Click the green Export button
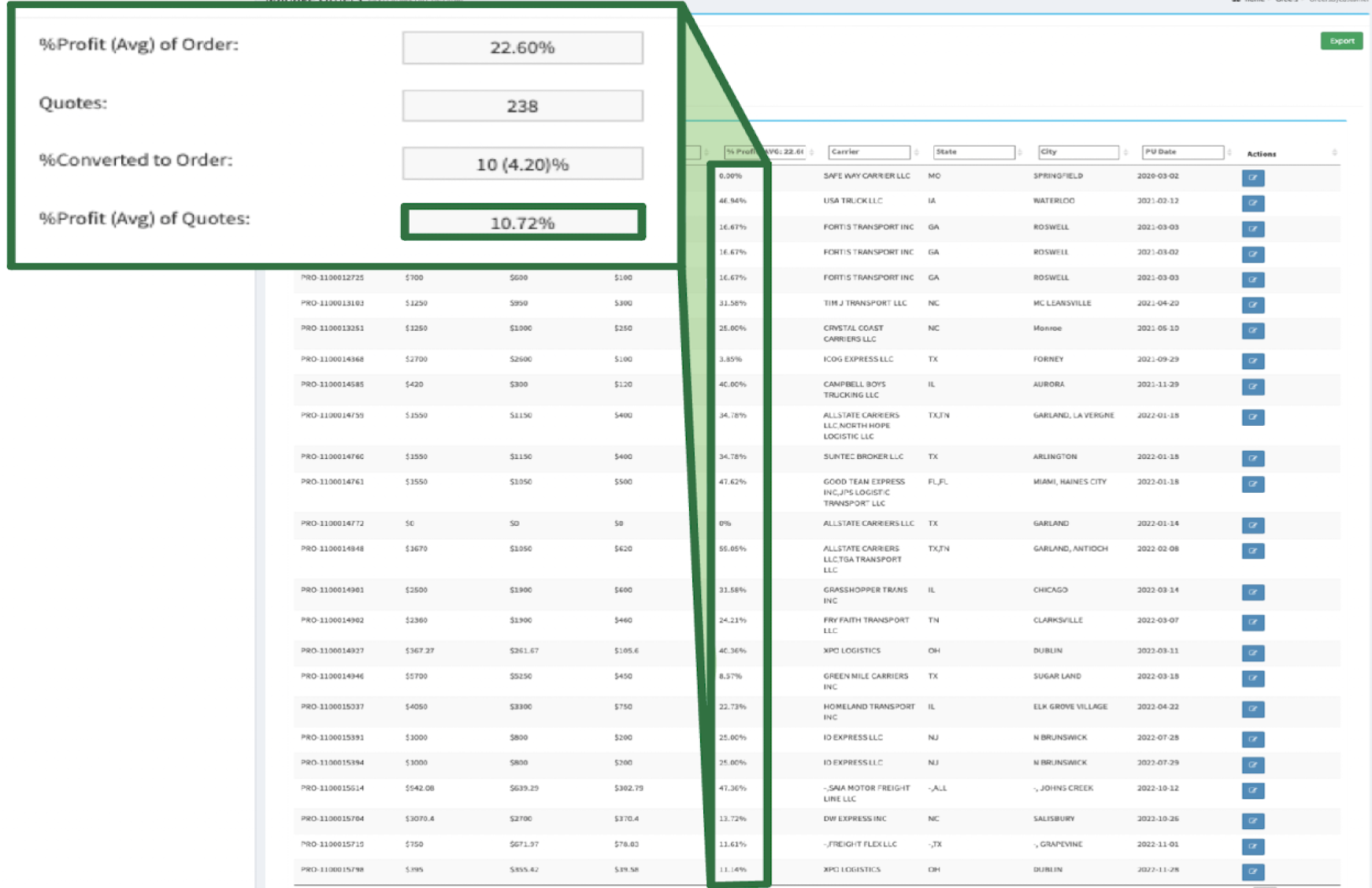The width and height of the screenshot is (1372, 888). coord(1340,41)
